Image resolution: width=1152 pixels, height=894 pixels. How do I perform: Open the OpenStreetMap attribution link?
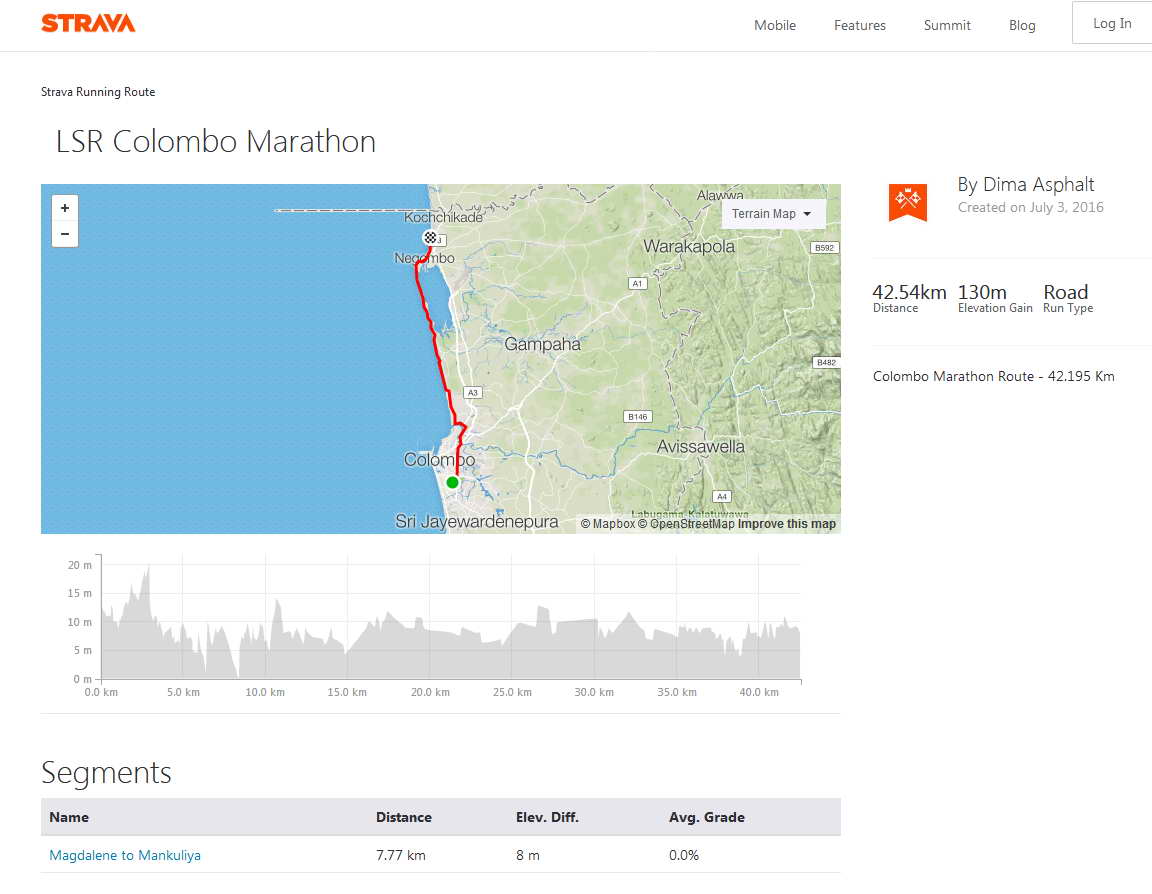coord(685,524)
